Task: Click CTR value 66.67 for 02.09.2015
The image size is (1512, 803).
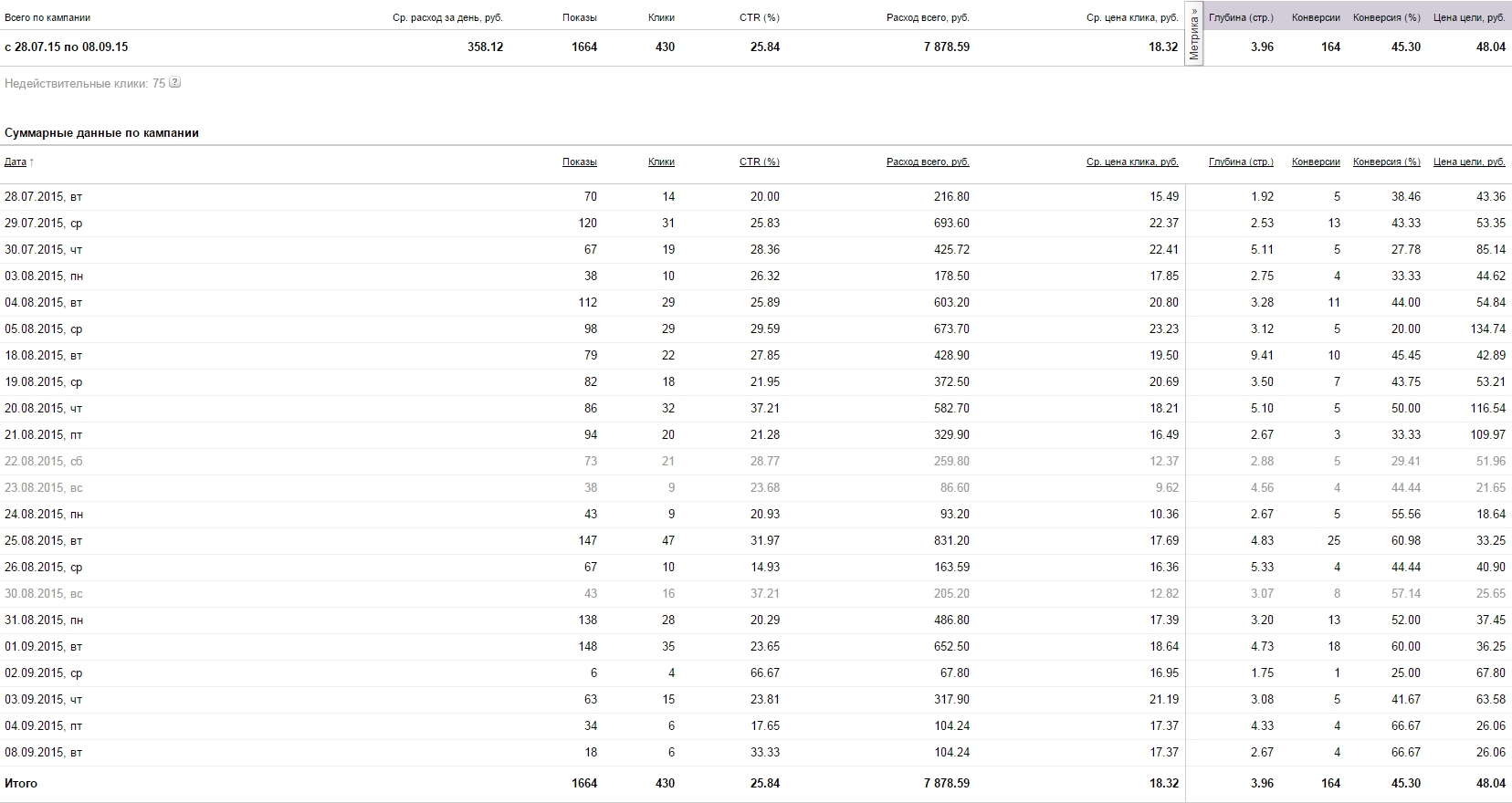Action: [x=765, y=673]
